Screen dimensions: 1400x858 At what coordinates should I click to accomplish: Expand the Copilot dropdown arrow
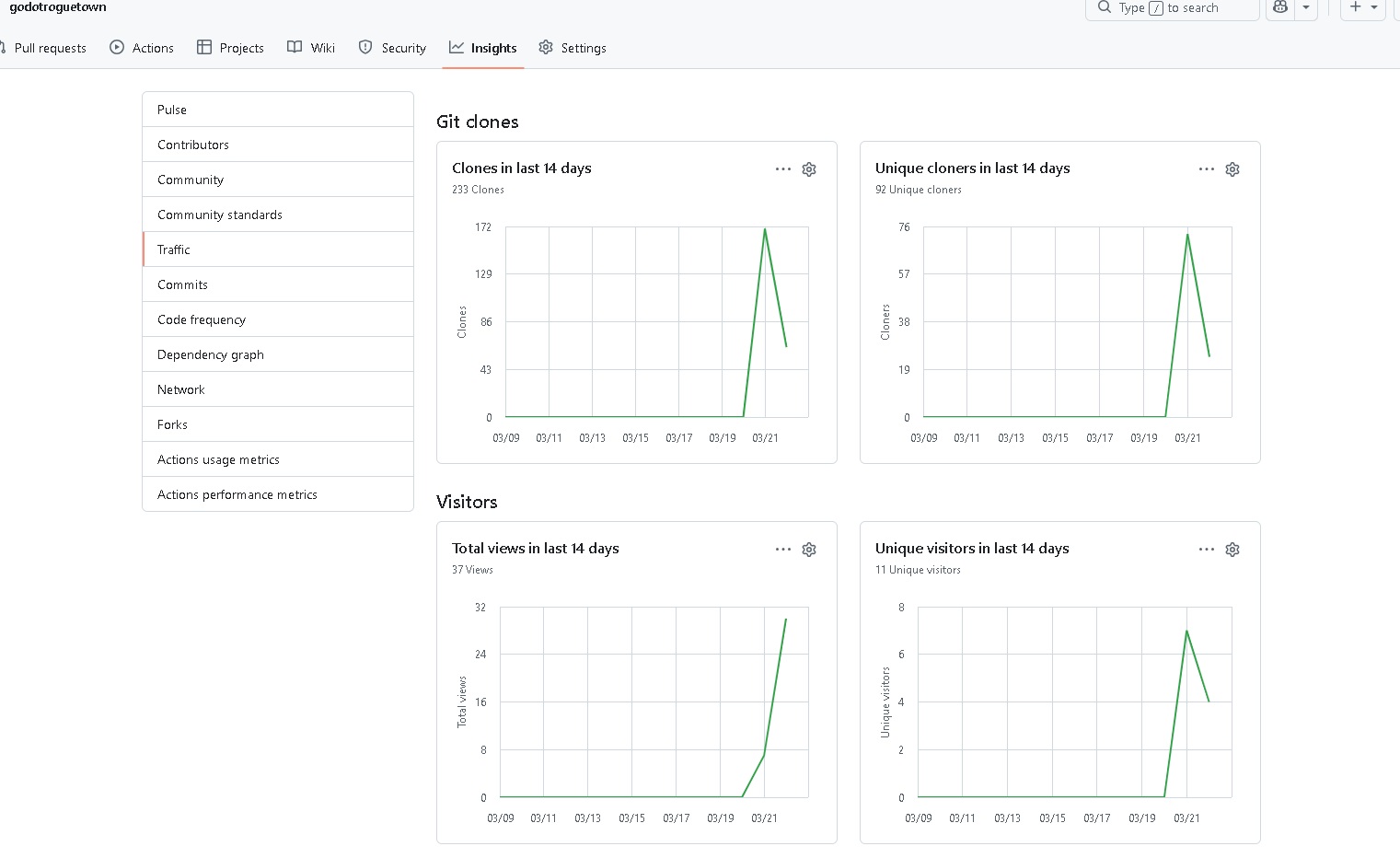1305,7
